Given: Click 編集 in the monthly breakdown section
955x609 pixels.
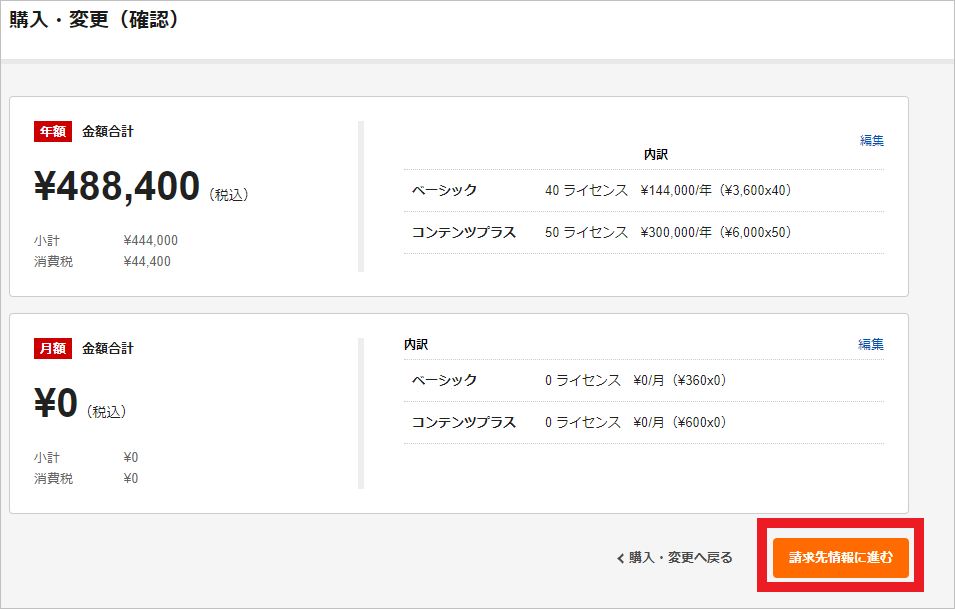Looking at the screenshot, I should pos(871,344).
